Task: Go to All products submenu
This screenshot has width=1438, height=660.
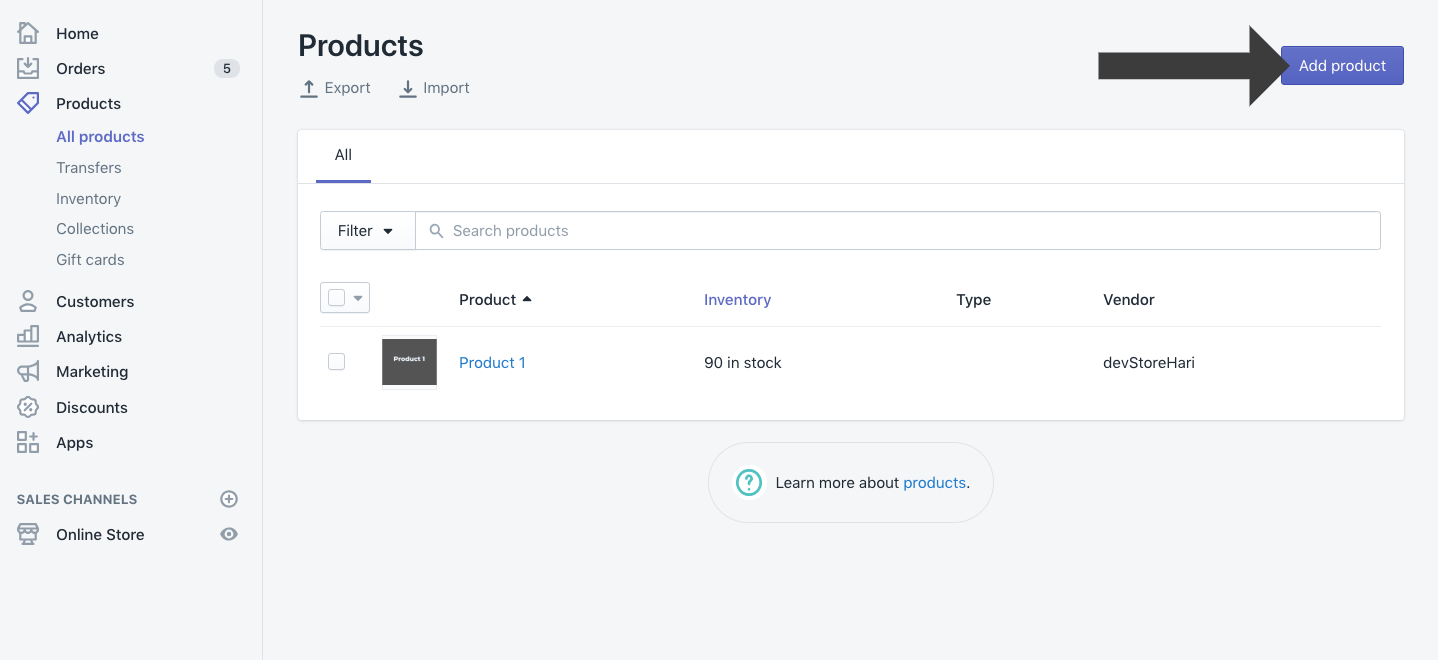Action: 100,136
